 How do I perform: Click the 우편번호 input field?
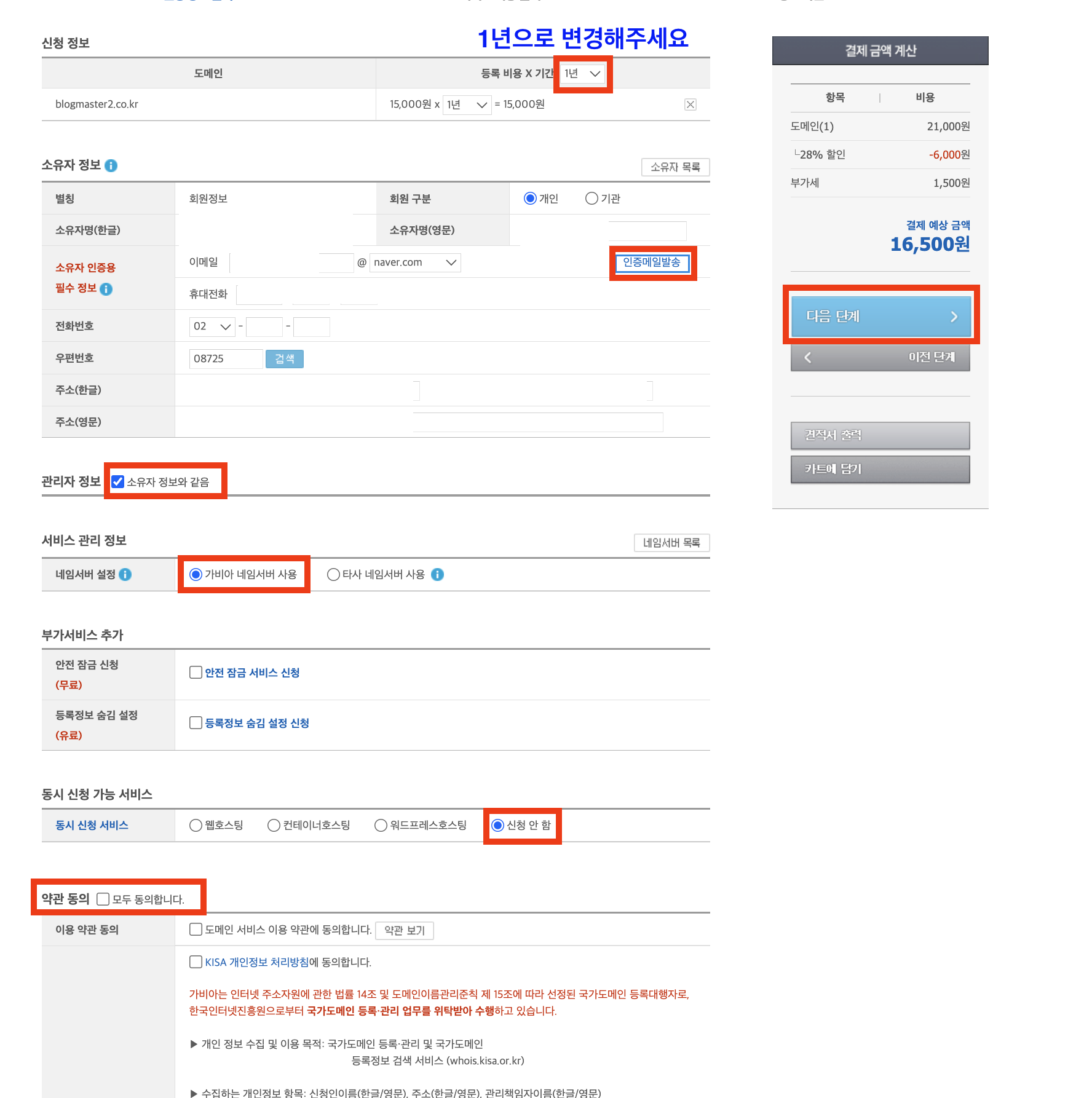(x=226, y=359)
